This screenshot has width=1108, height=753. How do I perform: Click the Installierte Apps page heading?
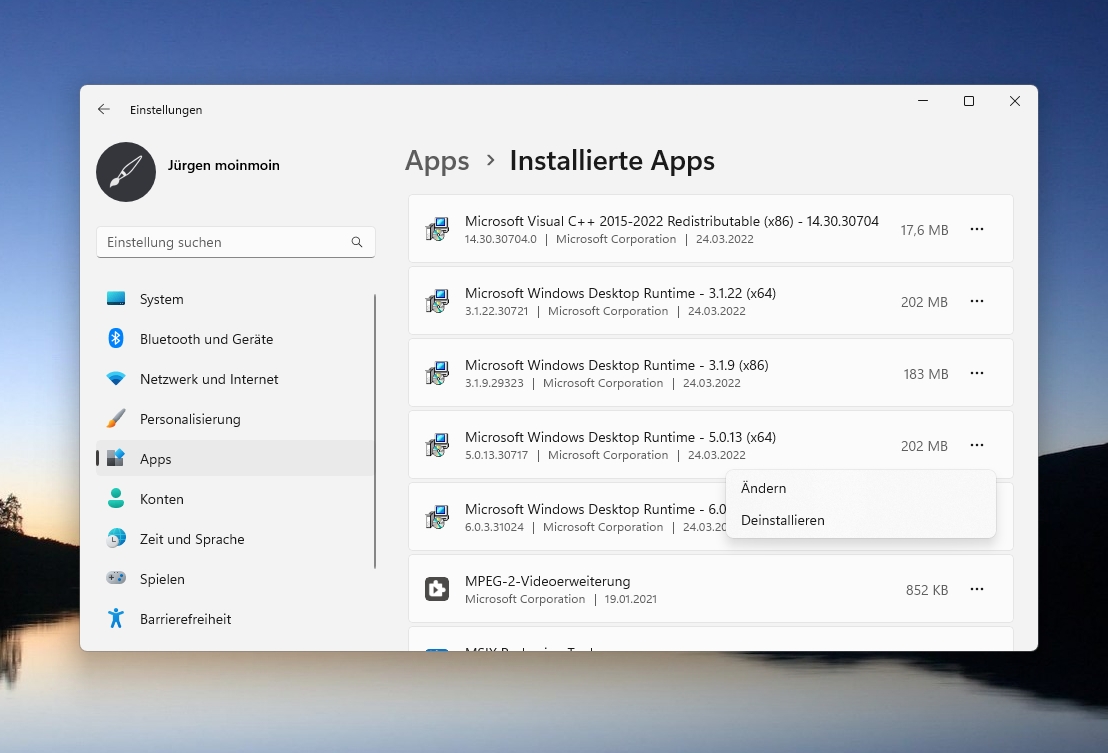pos(612,161)
